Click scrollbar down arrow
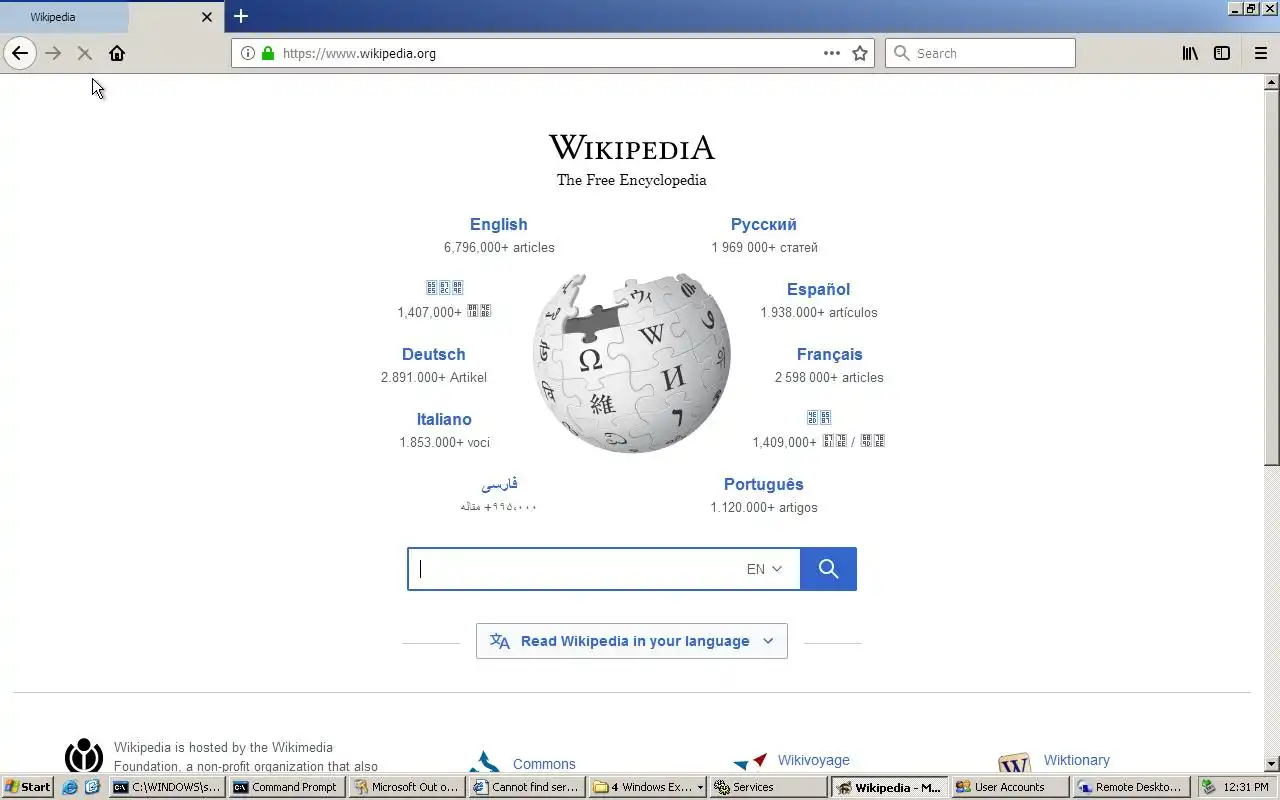This screenshot has width=1280, height=800. [1271, 765]
